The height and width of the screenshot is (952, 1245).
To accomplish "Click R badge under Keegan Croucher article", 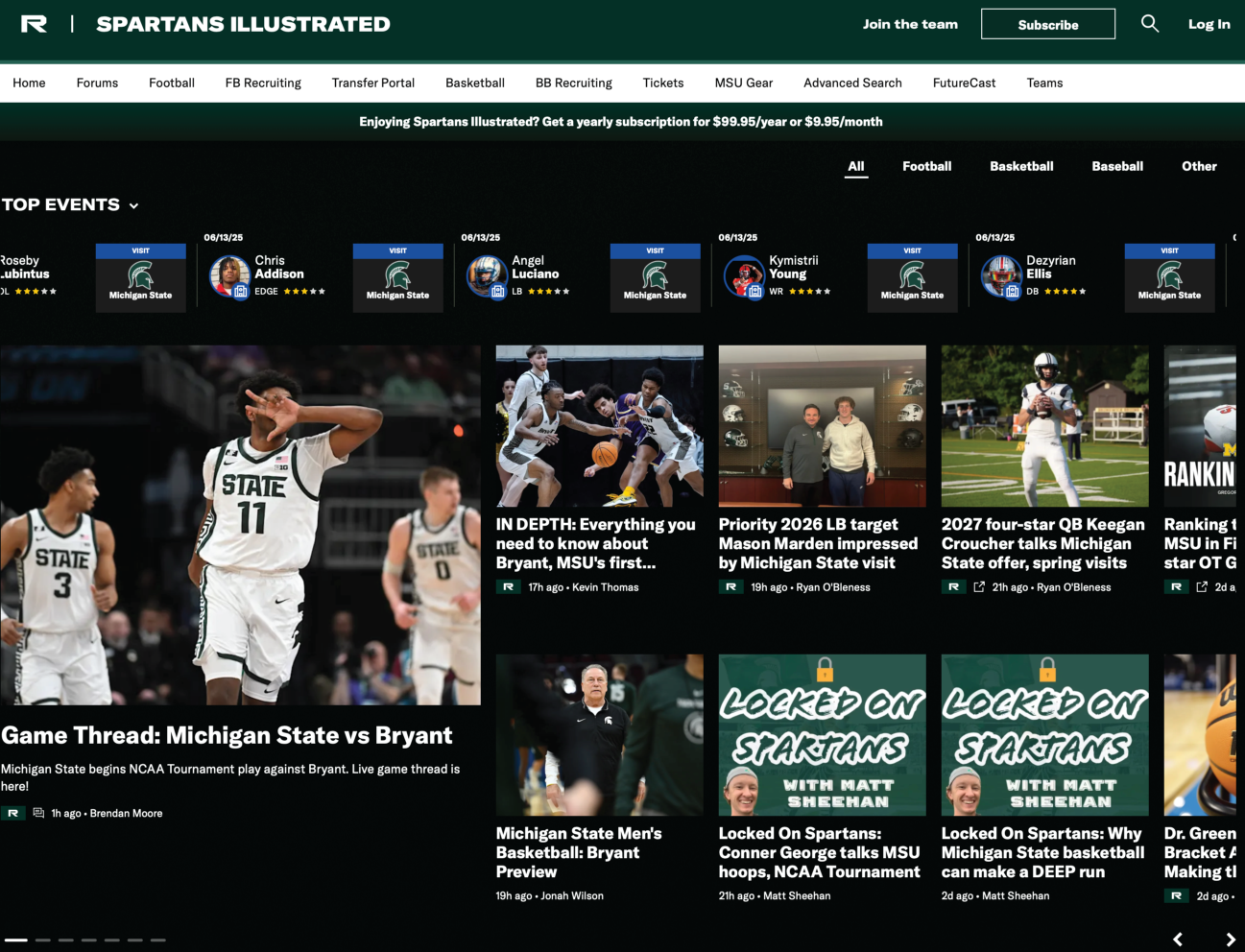I will coord(953,586).
